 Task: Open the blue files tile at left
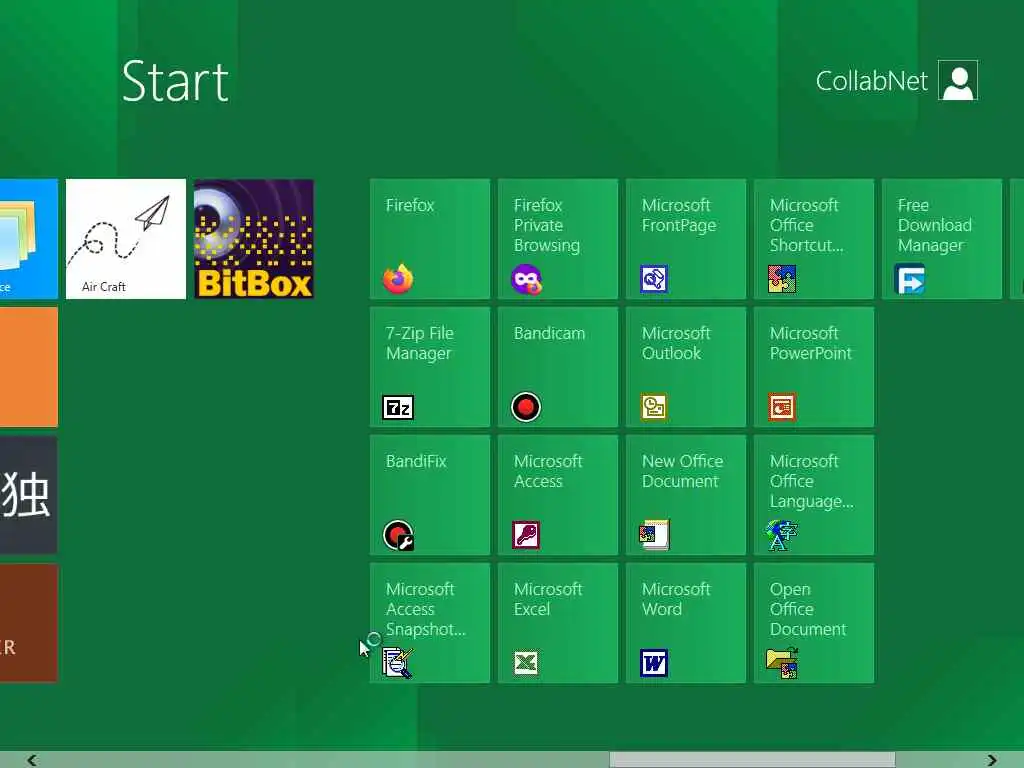point(29,239)
